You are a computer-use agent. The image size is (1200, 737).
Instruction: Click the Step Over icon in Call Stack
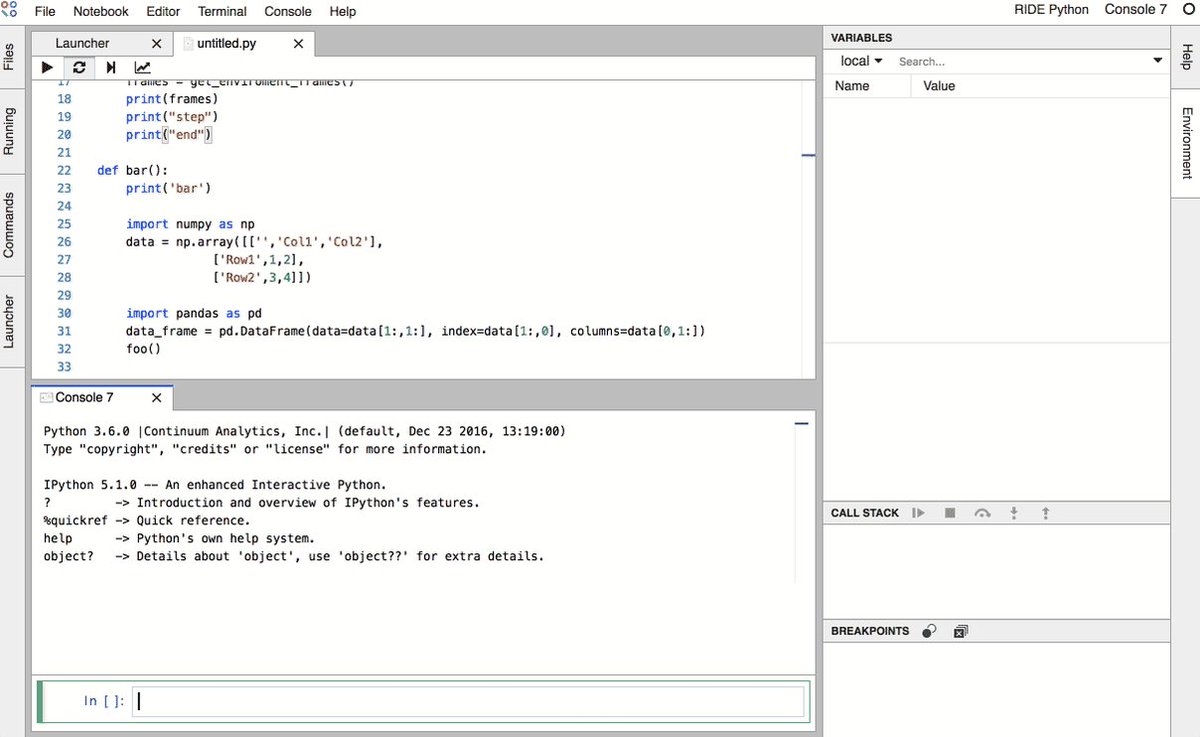click(982, 513)
